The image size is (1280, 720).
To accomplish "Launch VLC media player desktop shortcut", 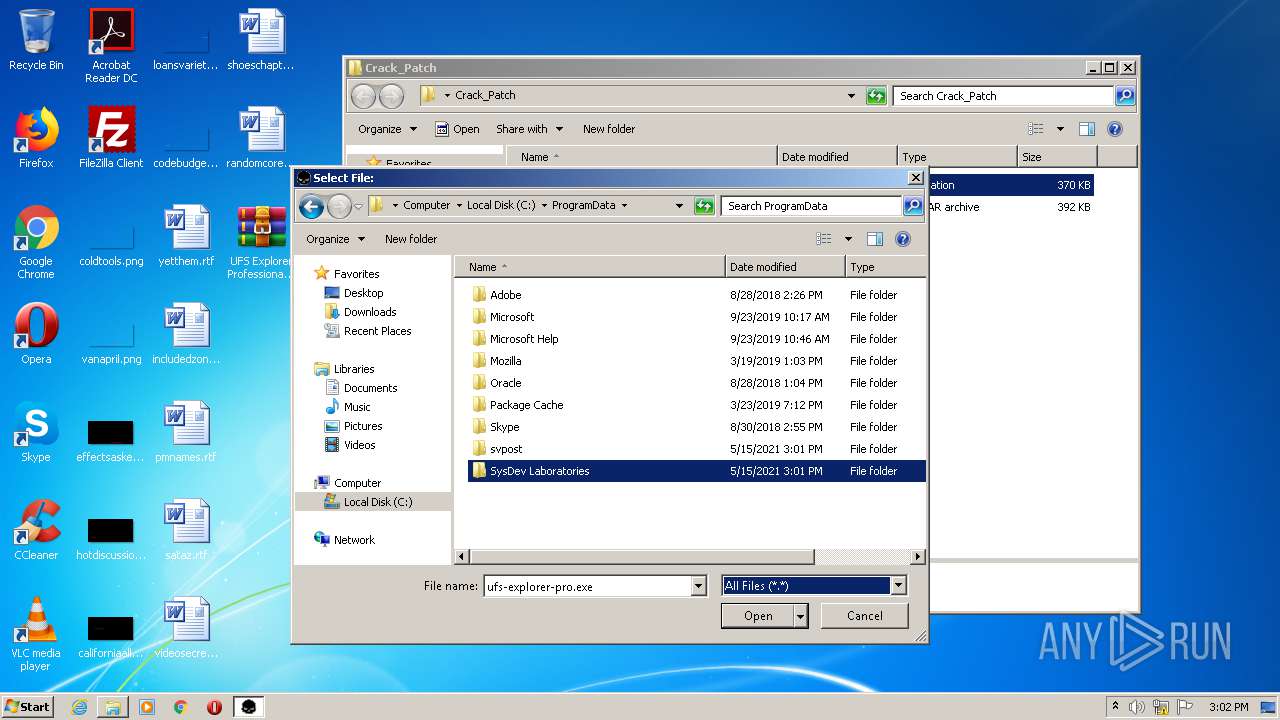I will point(36,634).
